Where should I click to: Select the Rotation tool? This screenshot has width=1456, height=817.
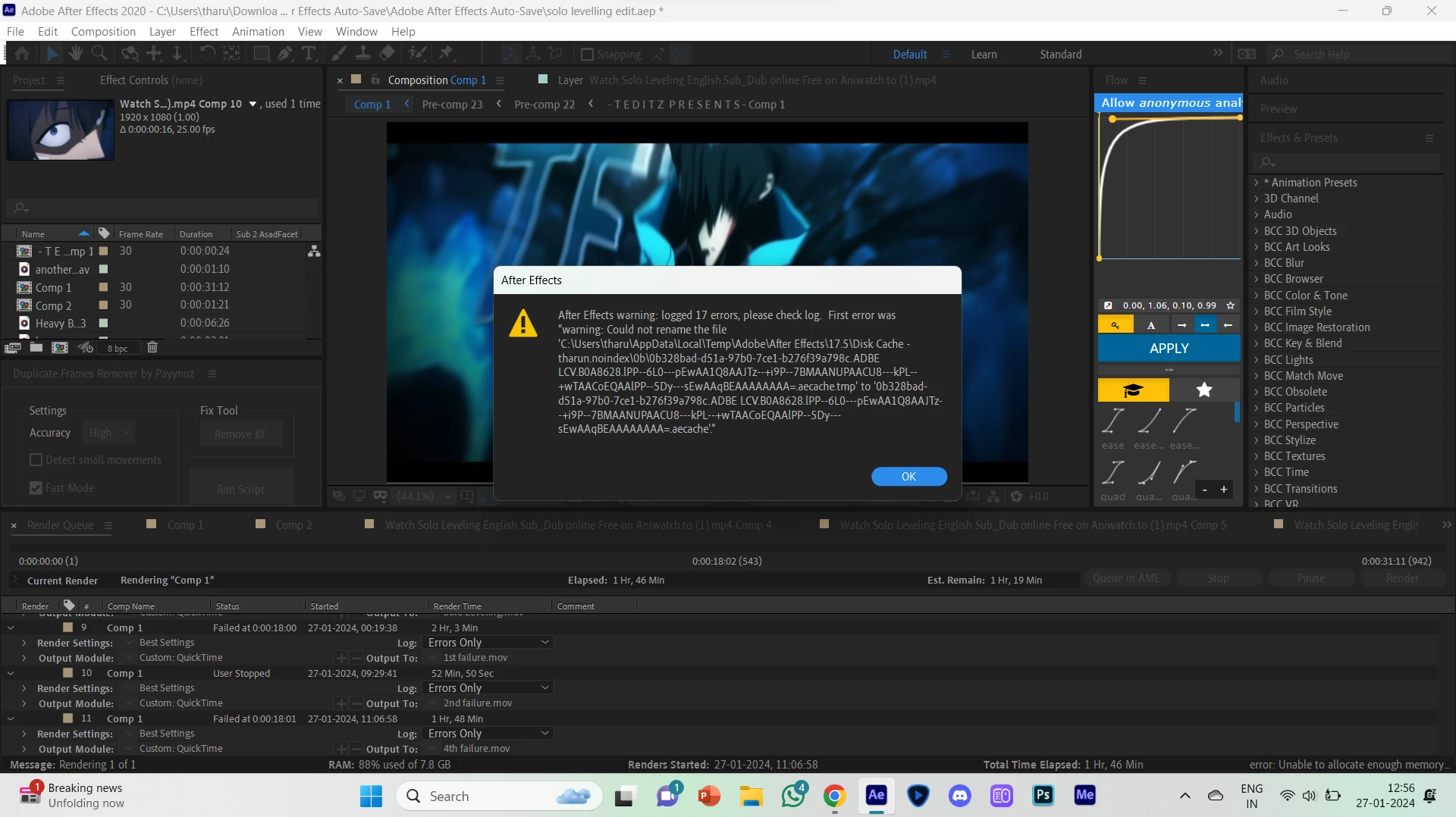coord(207,54)
